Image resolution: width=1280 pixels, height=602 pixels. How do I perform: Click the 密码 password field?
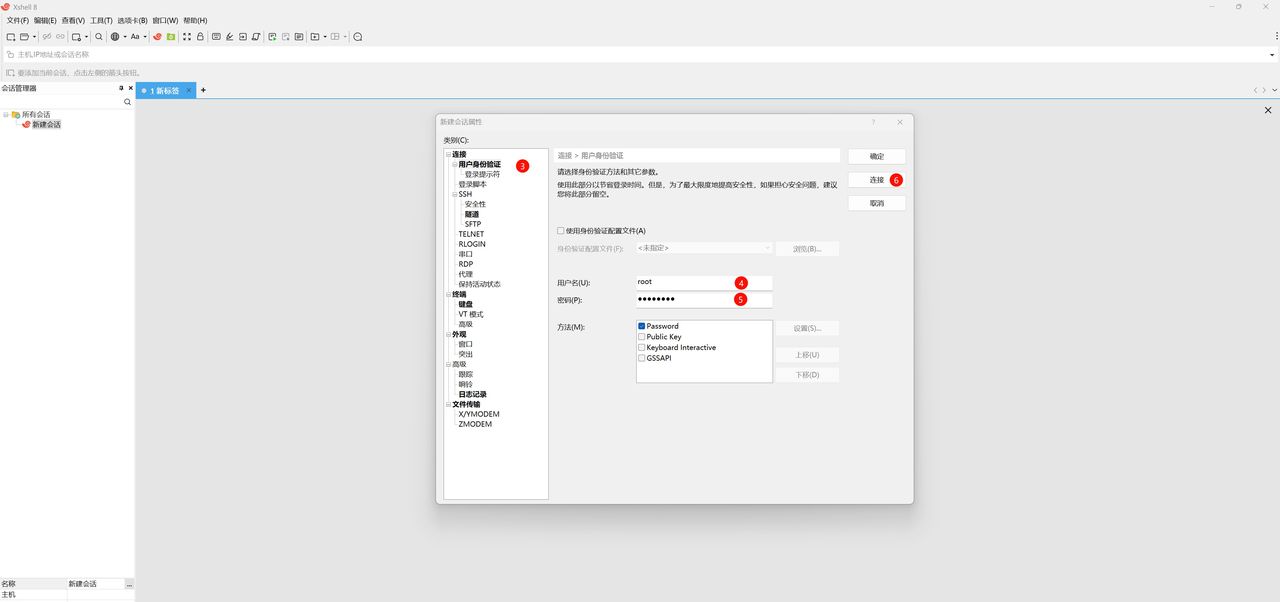click(704, 299)
